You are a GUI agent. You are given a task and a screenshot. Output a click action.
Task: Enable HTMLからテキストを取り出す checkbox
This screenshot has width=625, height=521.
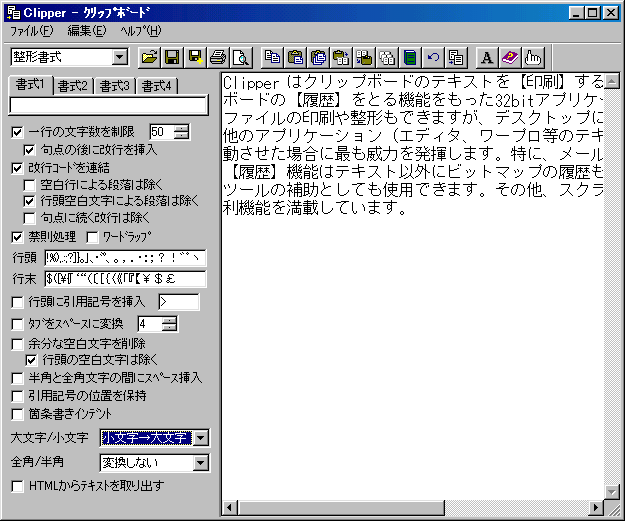click(x=17, y=486)
